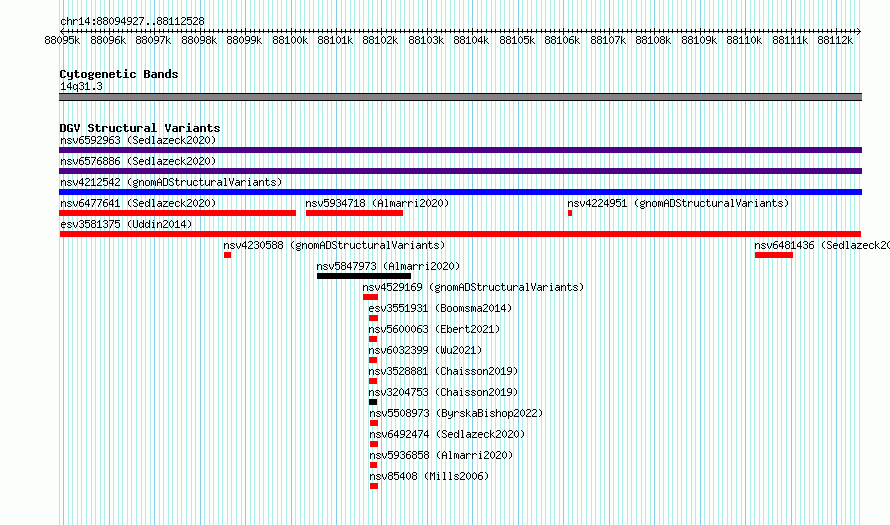Open nsv4212542 (gnomADStructuralVariants) label
890x525 pixels.
pos(171,182)
